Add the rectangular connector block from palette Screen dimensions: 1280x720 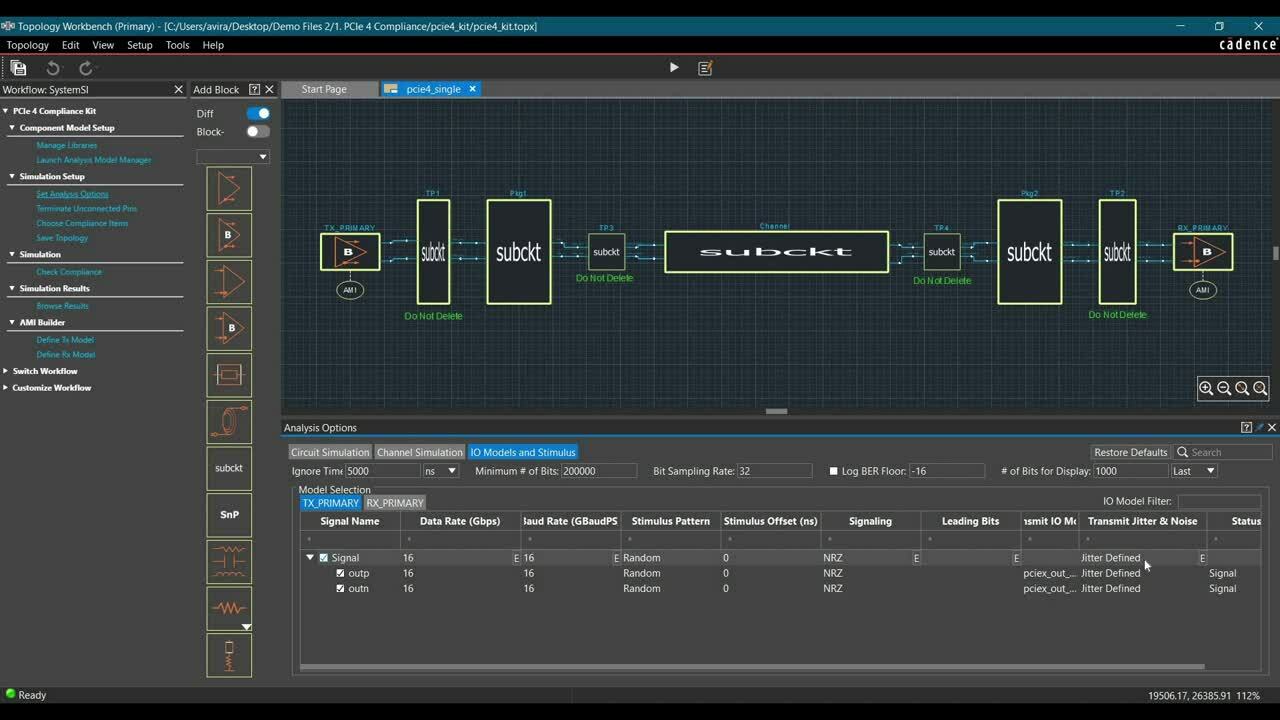click(x=229, y=374)
